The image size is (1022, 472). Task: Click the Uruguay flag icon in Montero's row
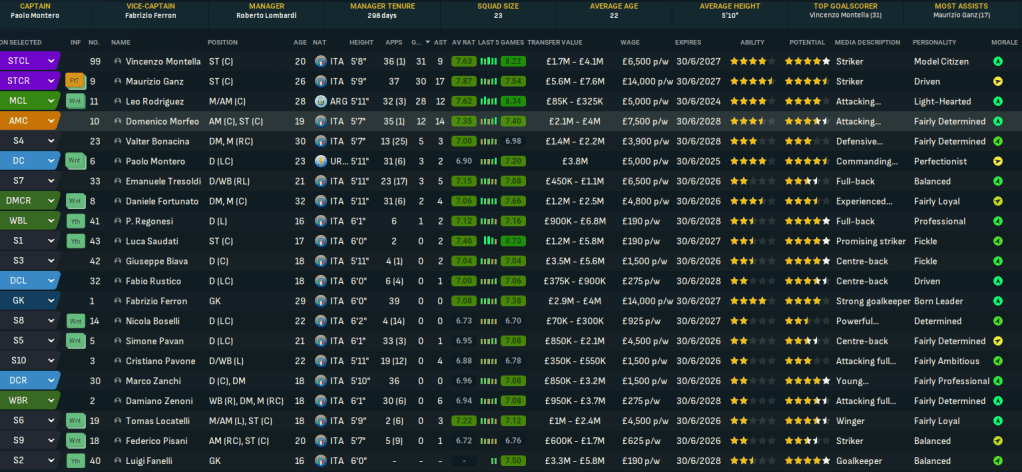point(320,160)
